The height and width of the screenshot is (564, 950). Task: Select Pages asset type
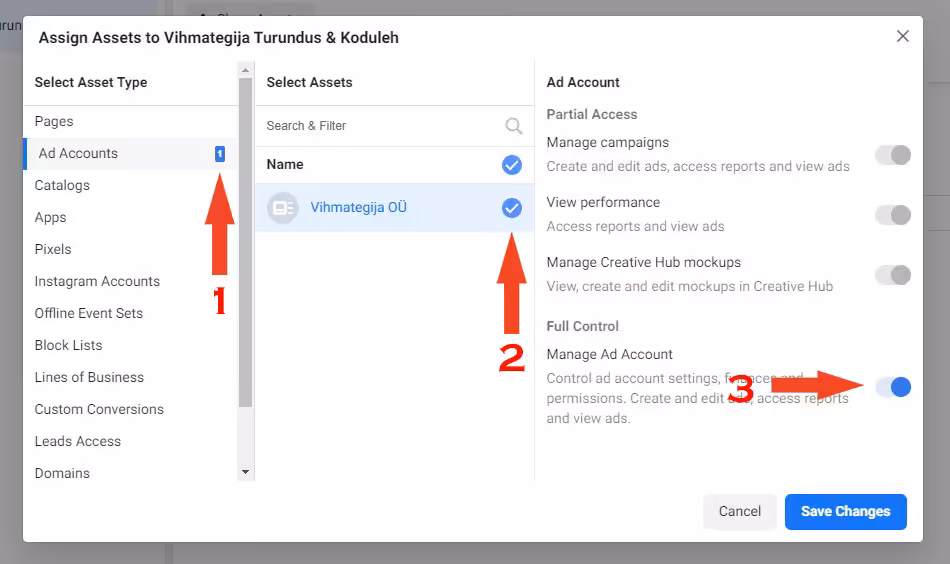(54, 122)
